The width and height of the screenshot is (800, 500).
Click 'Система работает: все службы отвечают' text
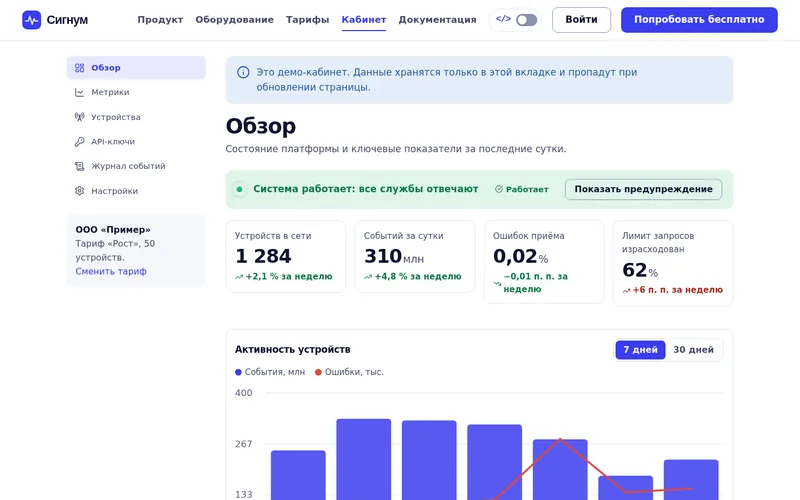pyautogui.click(x=366, y=189)
